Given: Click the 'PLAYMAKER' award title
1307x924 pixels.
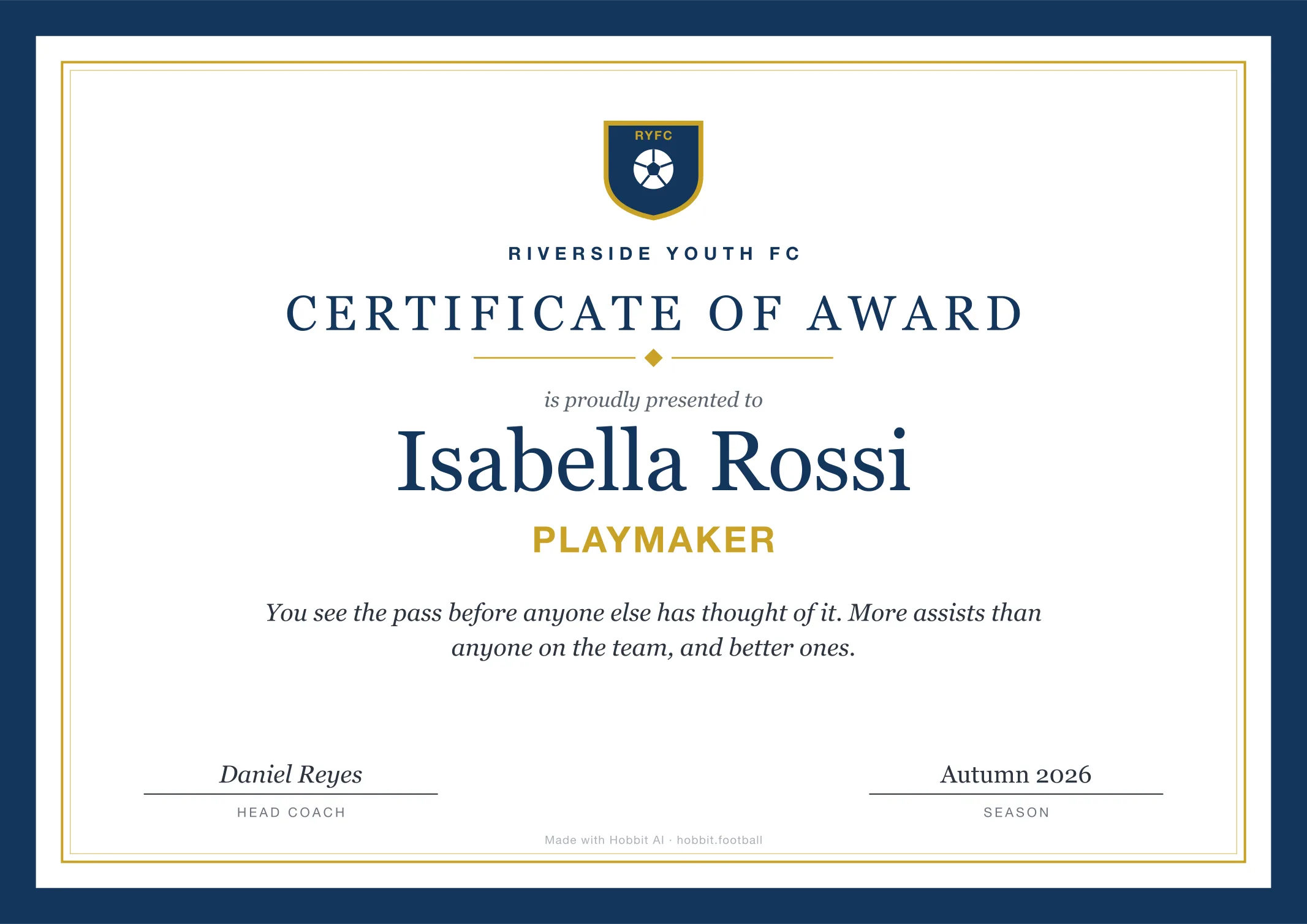Looking at the screenshot, I should [x=654, y=540].
